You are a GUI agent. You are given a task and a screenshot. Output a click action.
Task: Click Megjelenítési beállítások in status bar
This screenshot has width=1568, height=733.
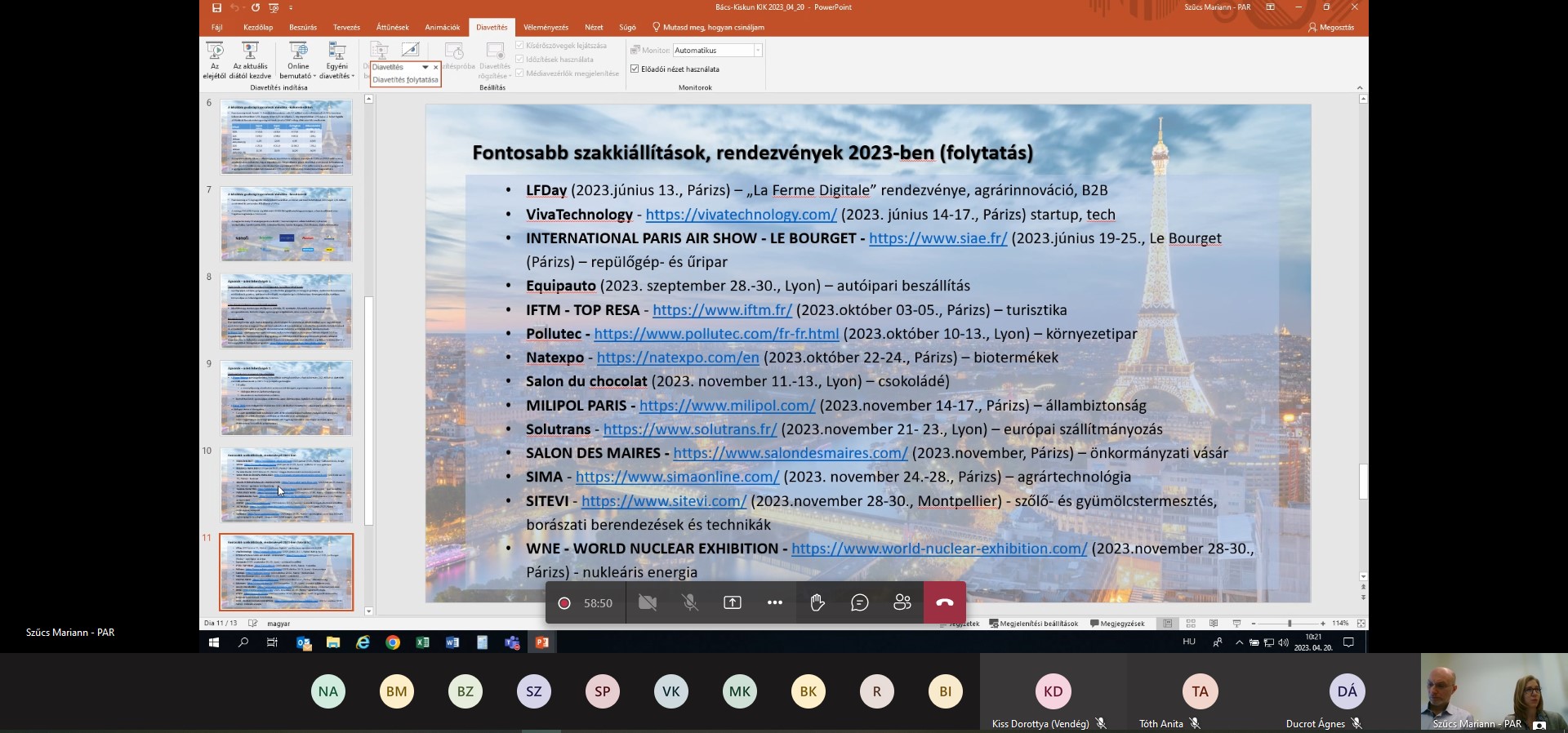click(x=1034, y=624)
